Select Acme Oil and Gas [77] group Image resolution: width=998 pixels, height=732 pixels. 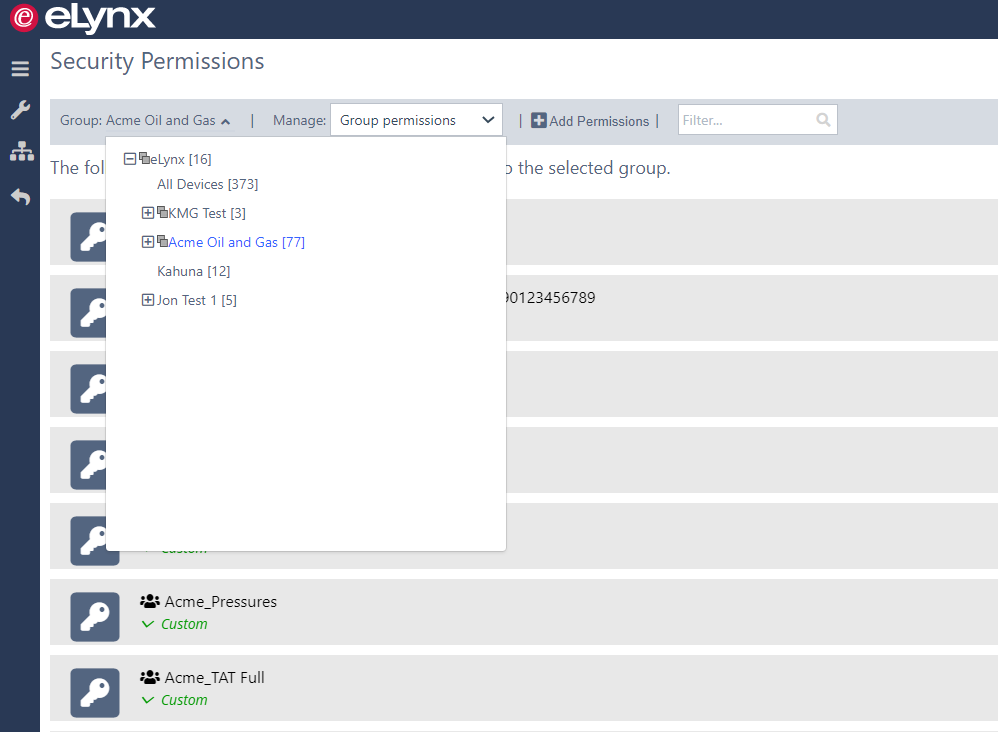(237, 242)
